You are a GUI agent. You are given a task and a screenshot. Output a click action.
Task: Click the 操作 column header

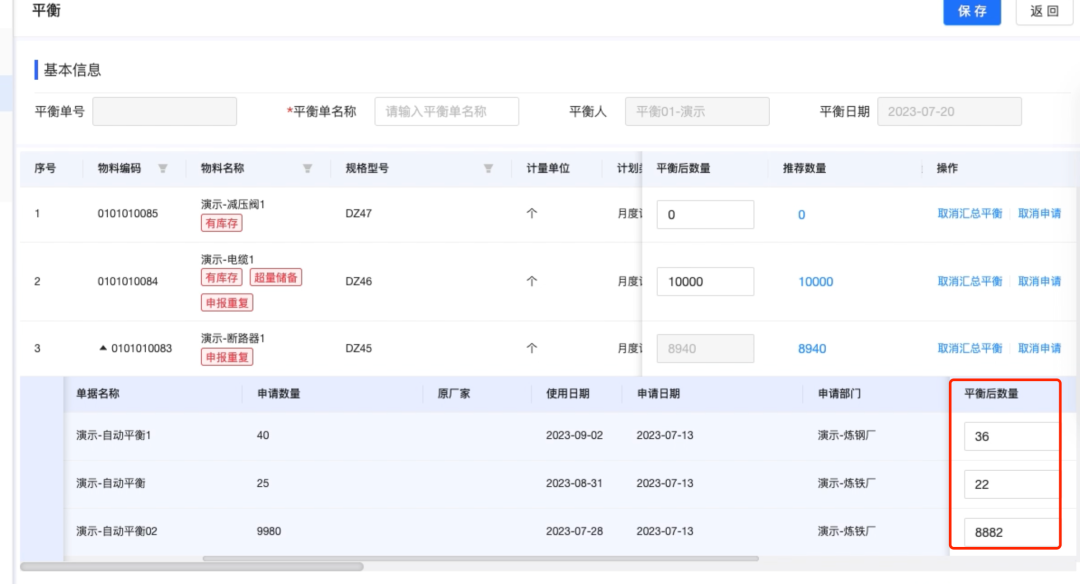click(947, 168)
